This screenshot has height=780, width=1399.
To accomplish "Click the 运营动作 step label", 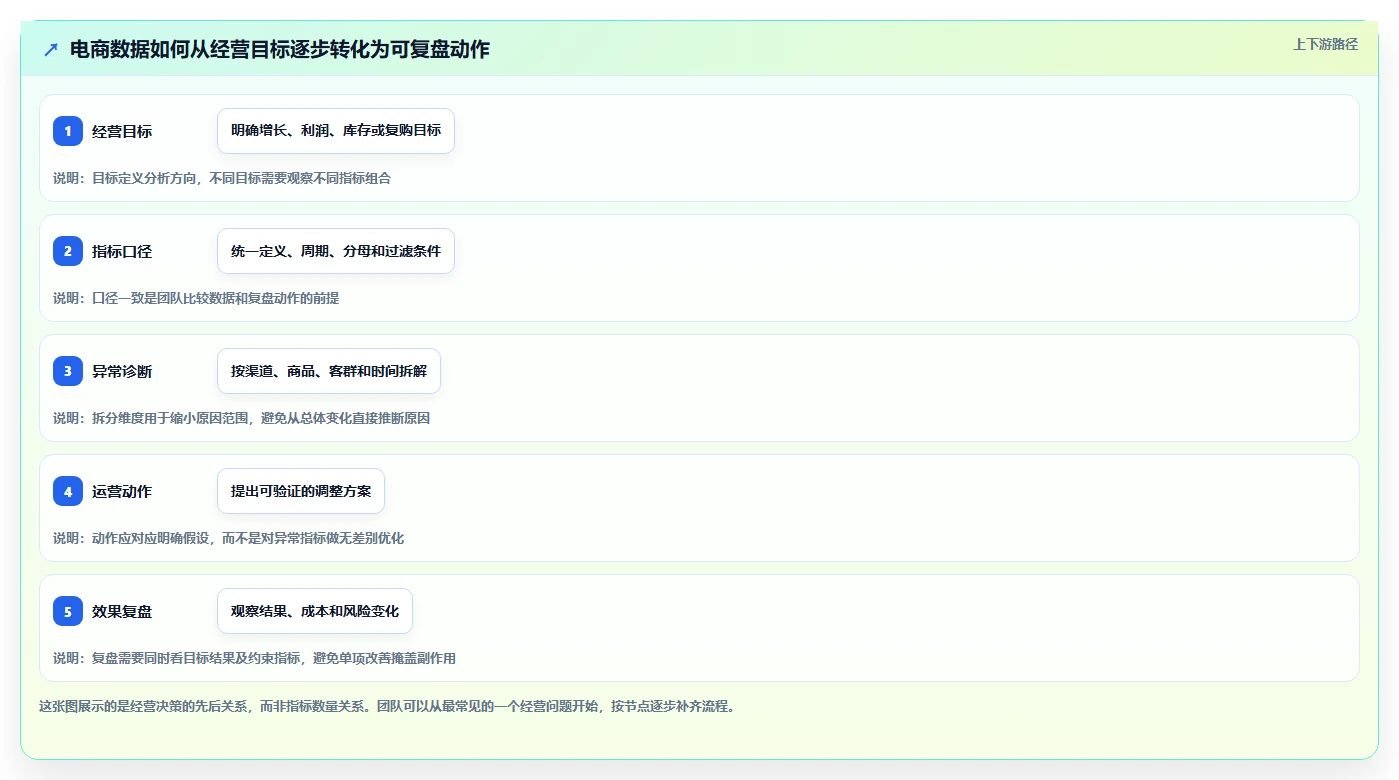I will [122, 491].
